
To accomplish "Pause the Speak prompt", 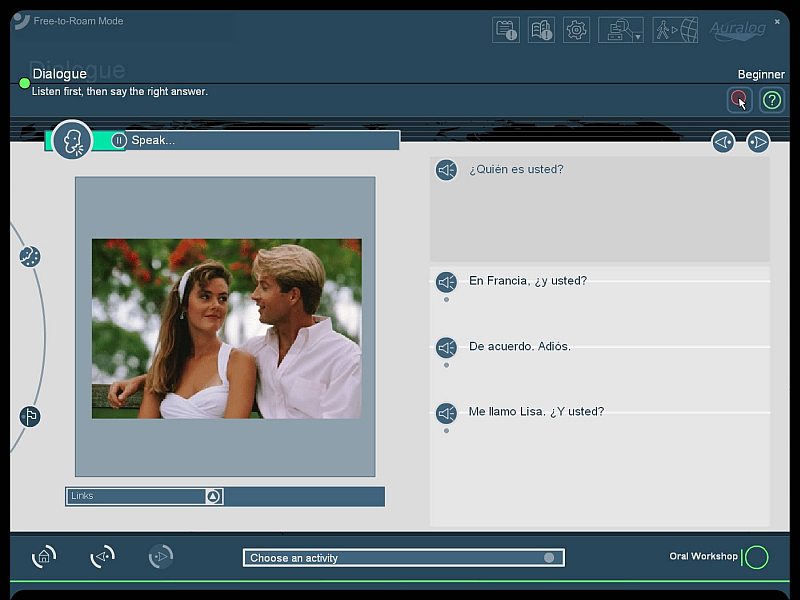I will pos(119,141).
